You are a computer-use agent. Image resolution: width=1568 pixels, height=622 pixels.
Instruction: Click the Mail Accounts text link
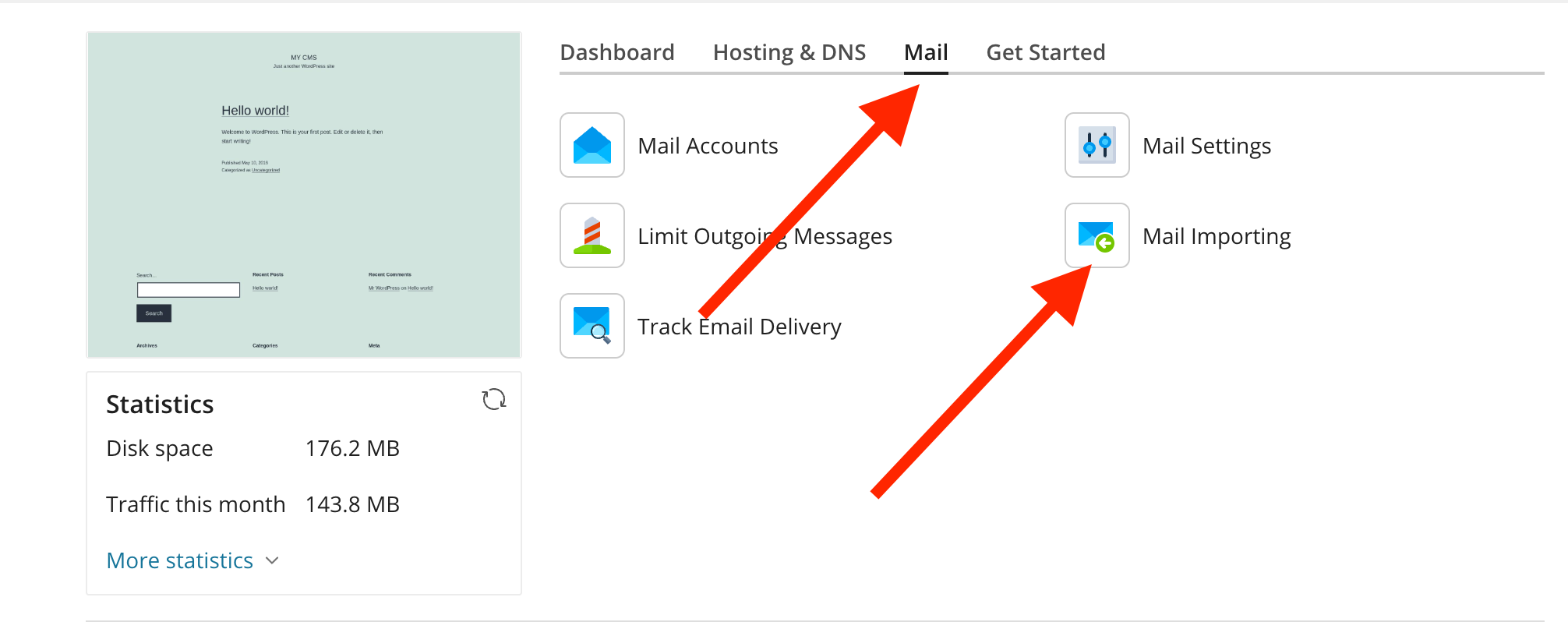(708, 146)
